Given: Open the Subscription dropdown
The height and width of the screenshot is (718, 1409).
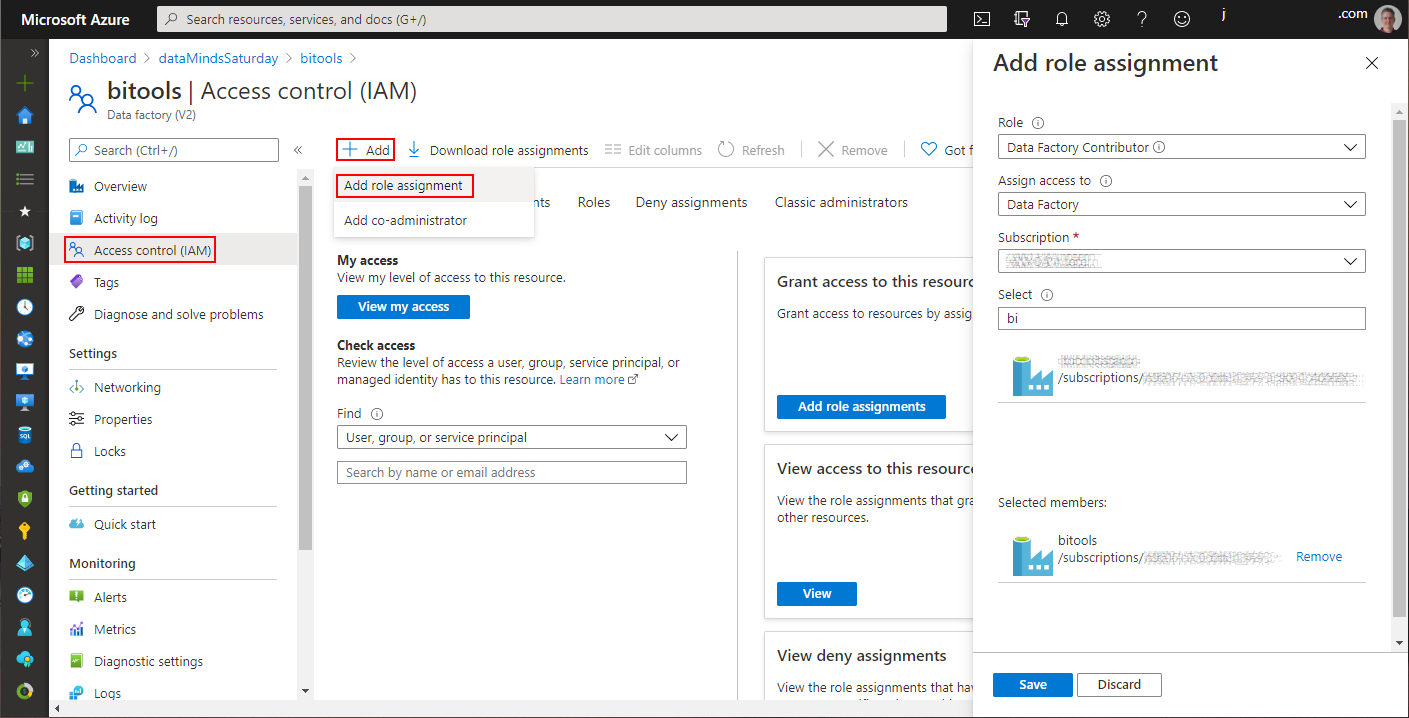Looking at the screenshot, I should coord(1181,260).
